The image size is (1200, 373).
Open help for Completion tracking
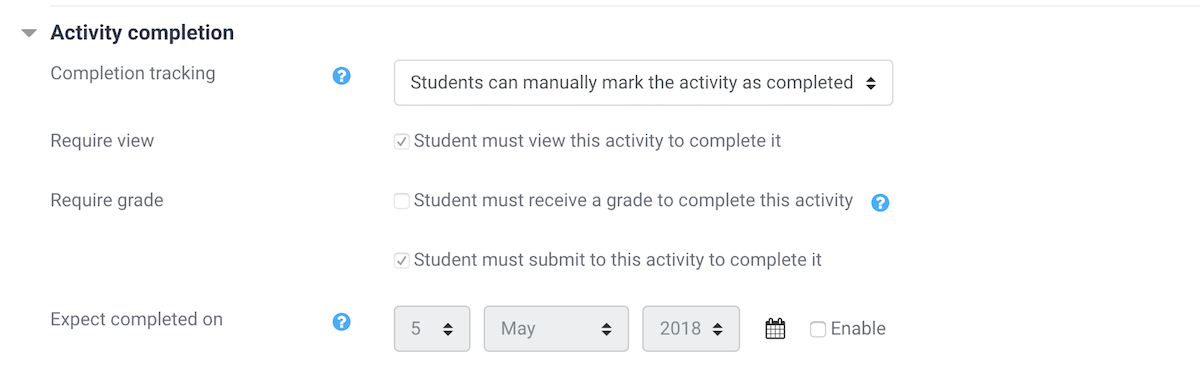(341, 75)
